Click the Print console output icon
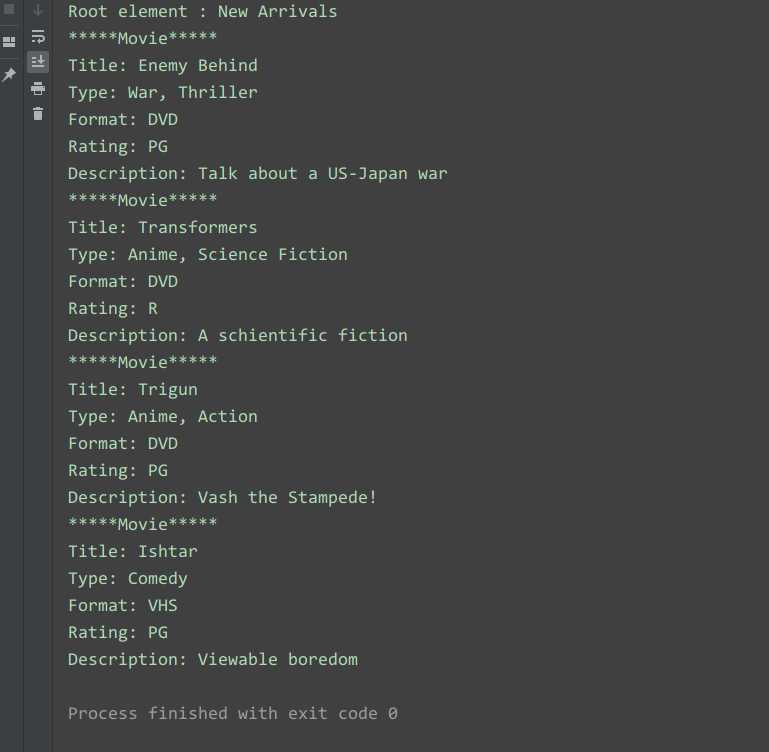The height and width of the screenshot is (752, 769). (x=38, y=88)
